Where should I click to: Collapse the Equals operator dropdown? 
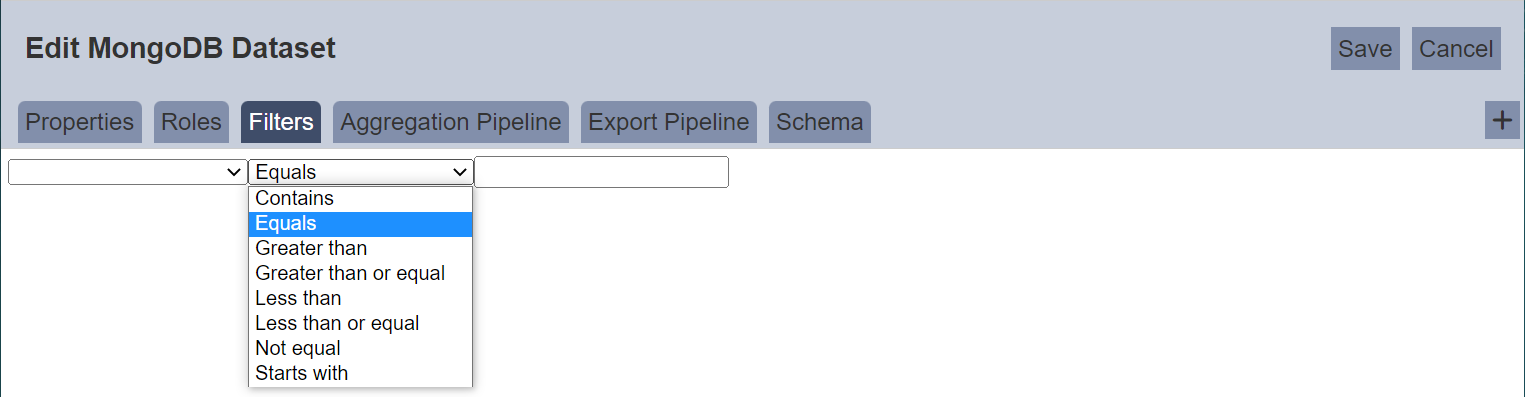(x=361, y=172)
